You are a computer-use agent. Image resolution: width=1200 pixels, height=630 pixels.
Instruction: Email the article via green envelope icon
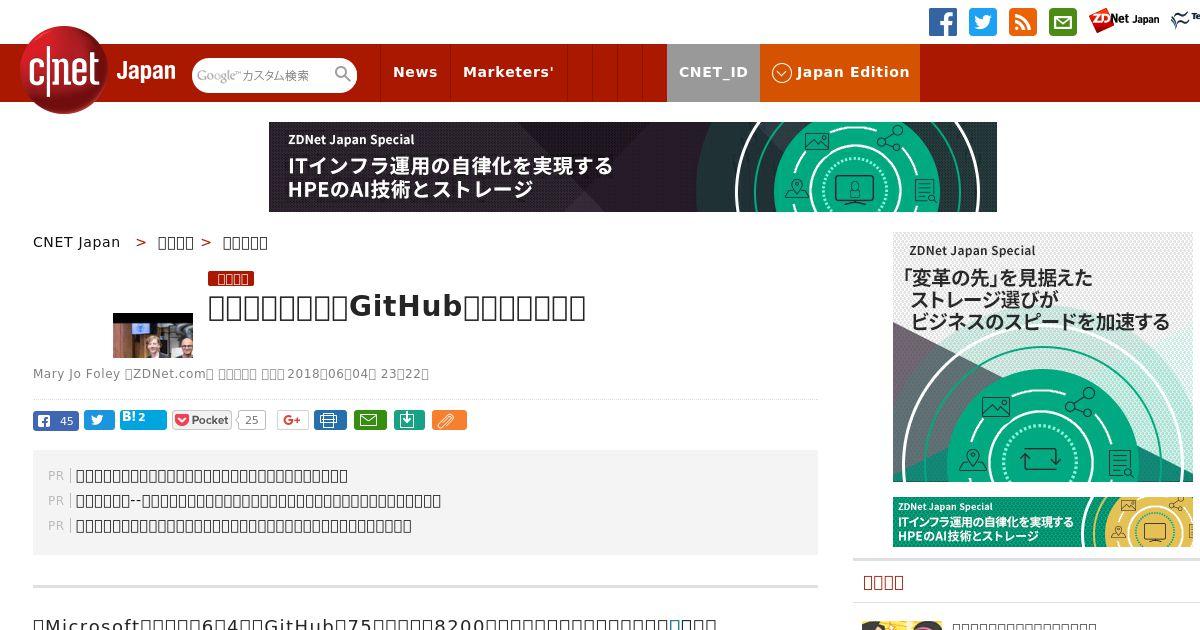click(369, 420)
